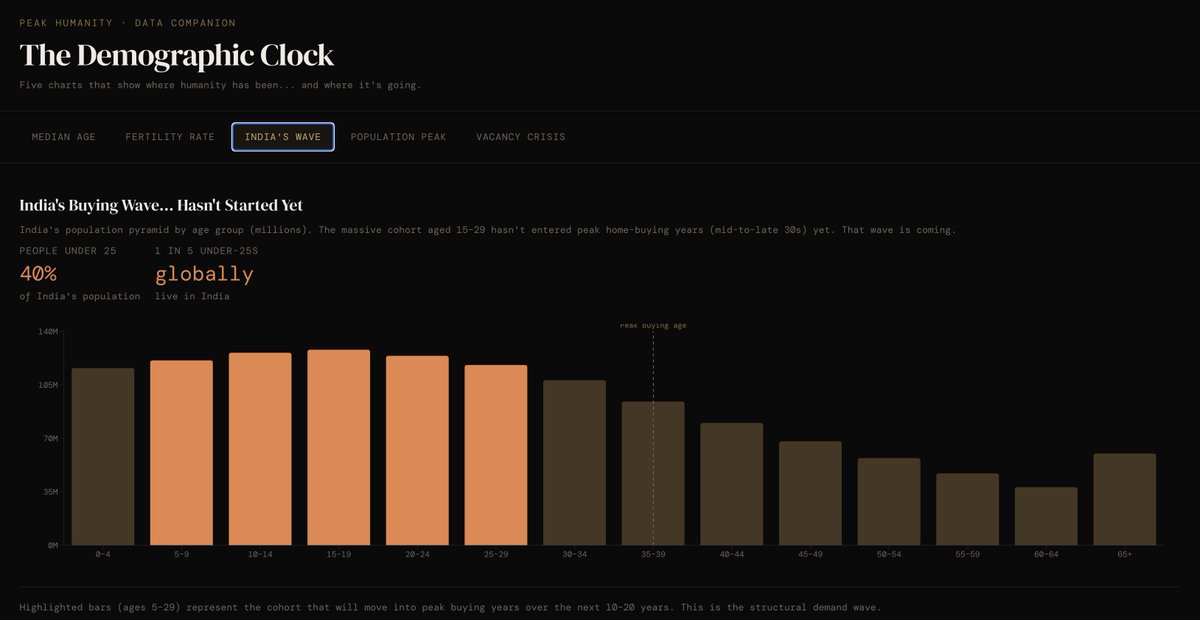Click the tallest bar for ages 15-19
Viewport: 1200px width, 620px height.
(339, 448)
